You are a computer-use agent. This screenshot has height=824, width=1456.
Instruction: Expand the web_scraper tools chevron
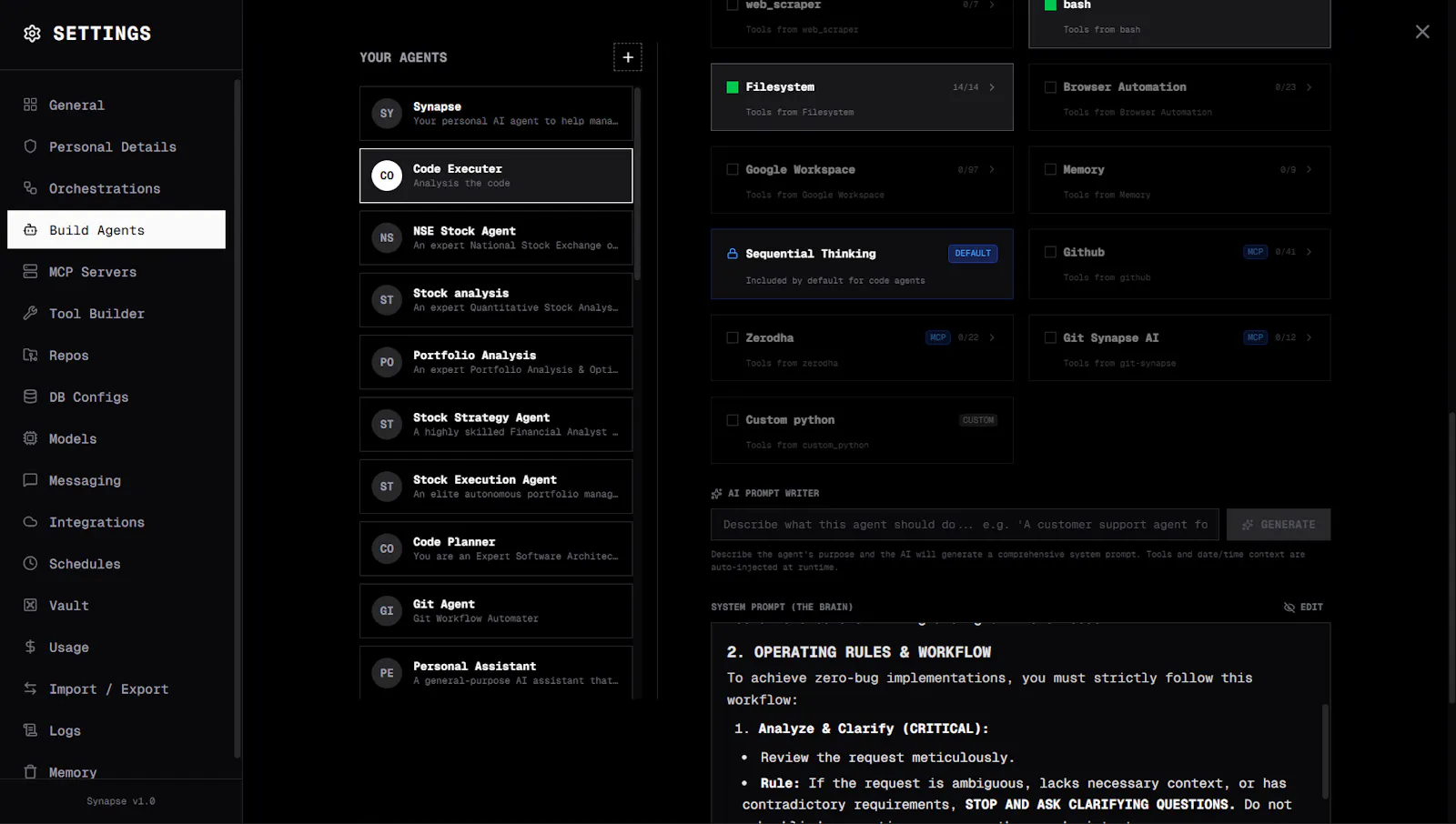tap(992, 5)
